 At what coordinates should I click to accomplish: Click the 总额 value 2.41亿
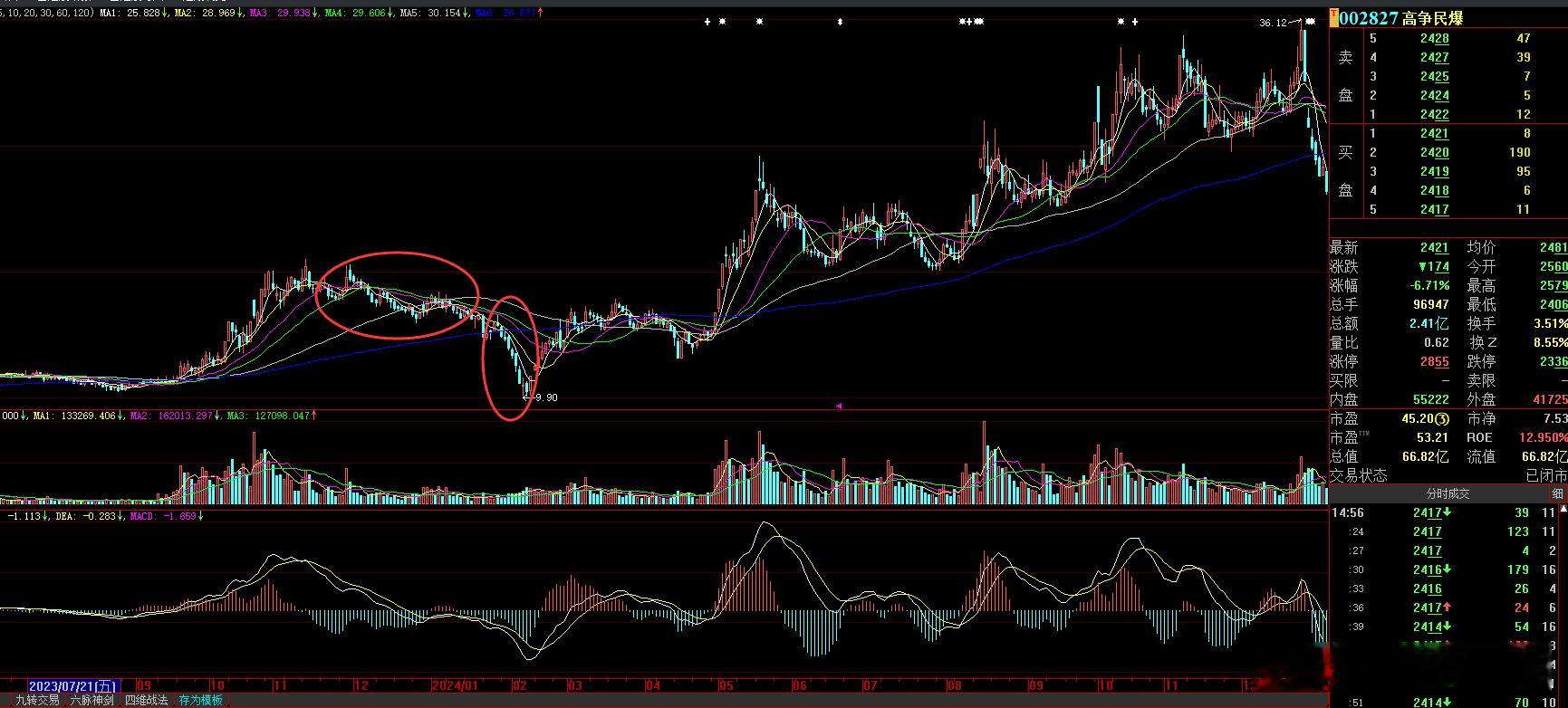click(x=1429, y=324)
